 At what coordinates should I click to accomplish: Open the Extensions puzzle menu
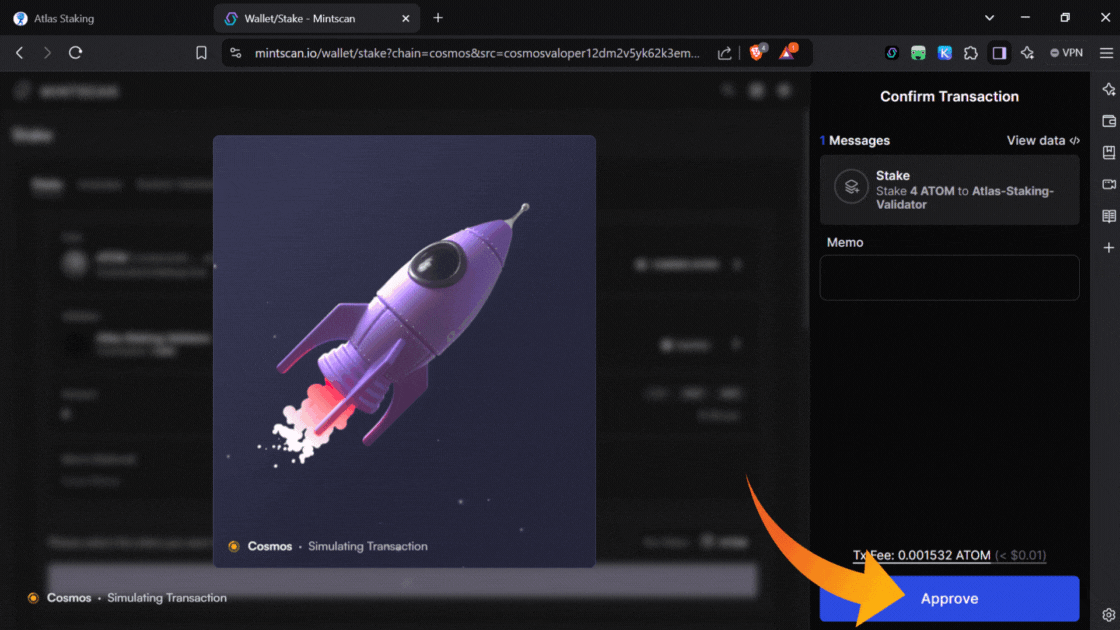(971, 53)
